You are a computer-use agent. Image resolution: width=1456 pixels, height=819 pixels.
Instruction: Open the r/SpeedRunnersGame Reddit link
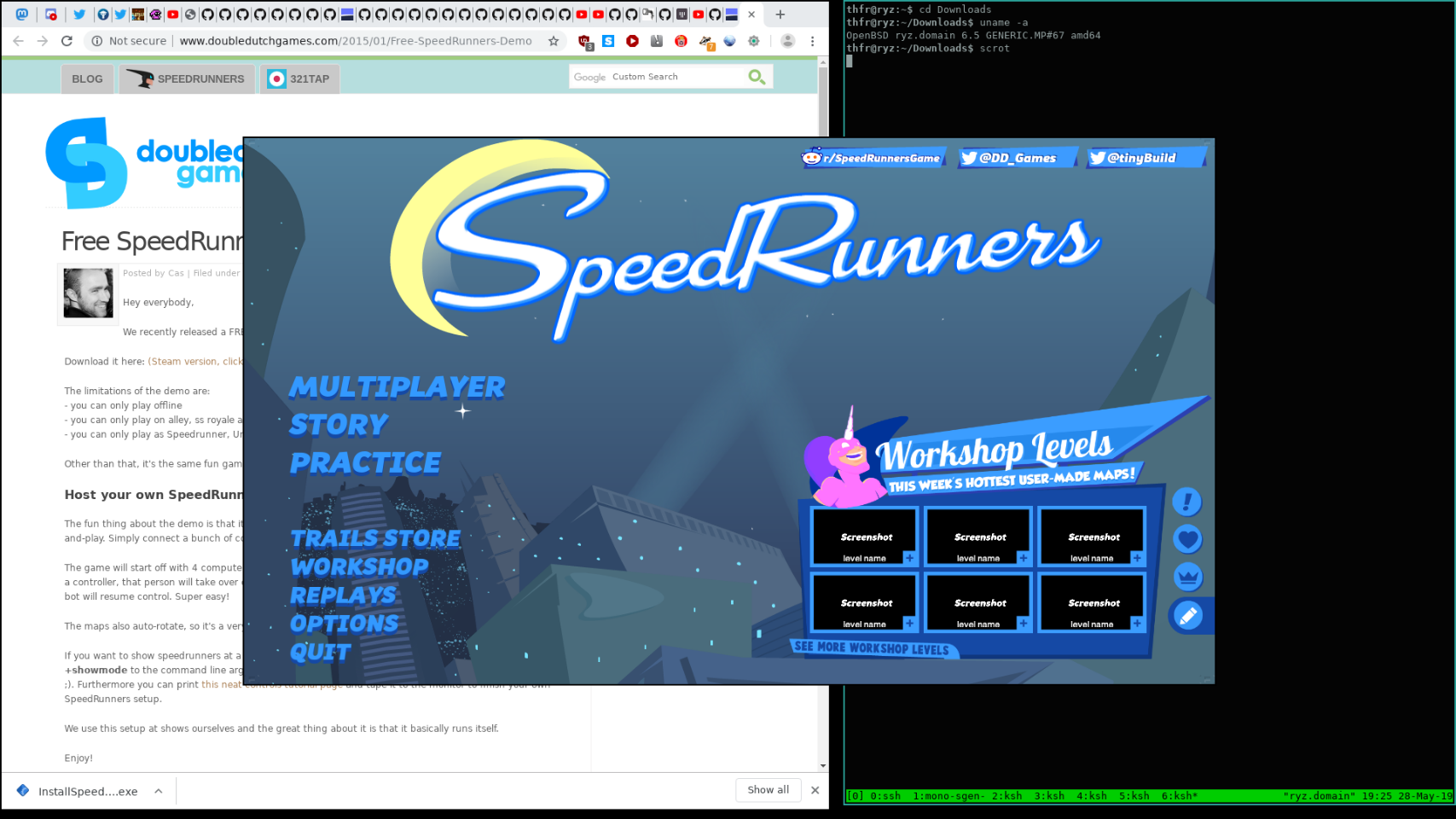coord(873,158)
